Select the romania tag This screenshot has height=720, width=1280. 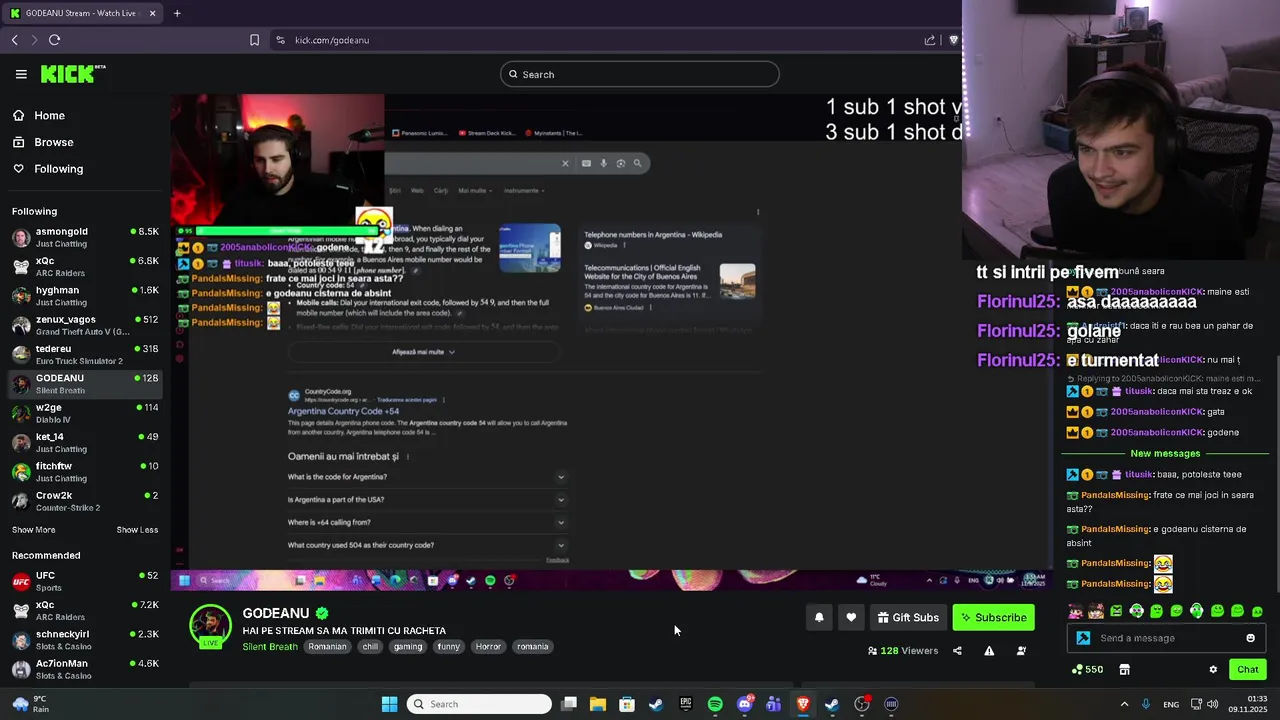click(532, 647)
